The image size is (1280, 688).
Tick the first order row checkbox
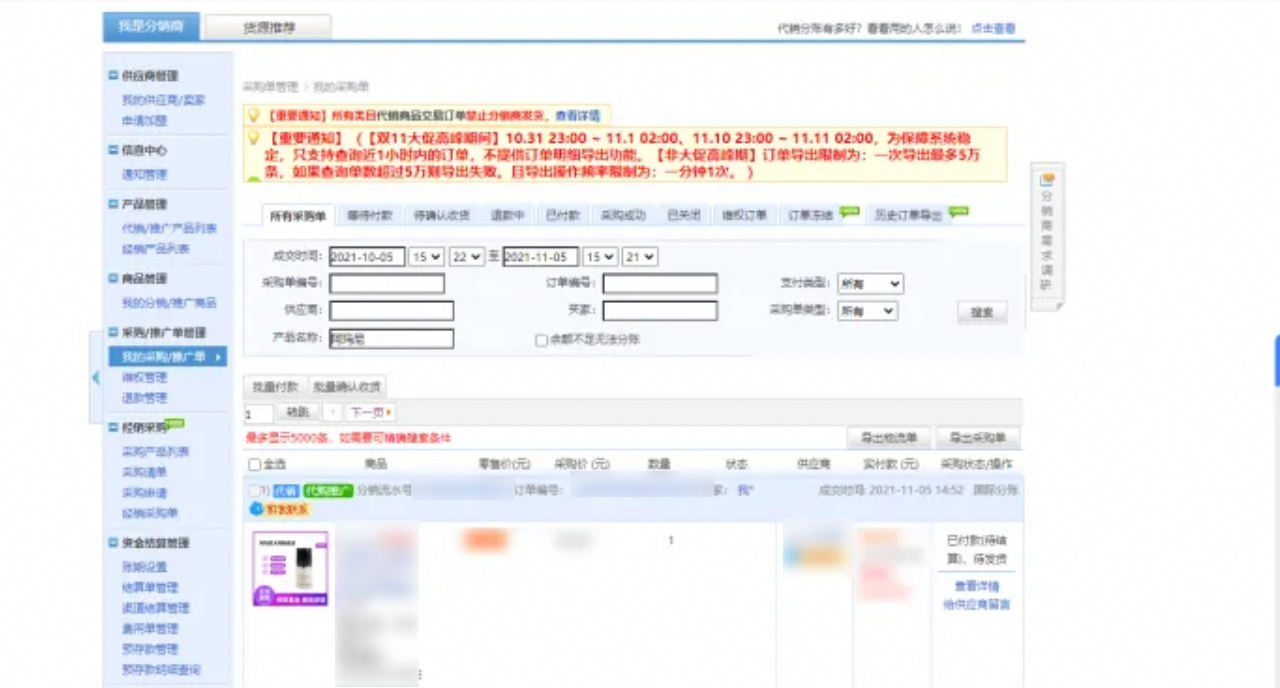254,490
